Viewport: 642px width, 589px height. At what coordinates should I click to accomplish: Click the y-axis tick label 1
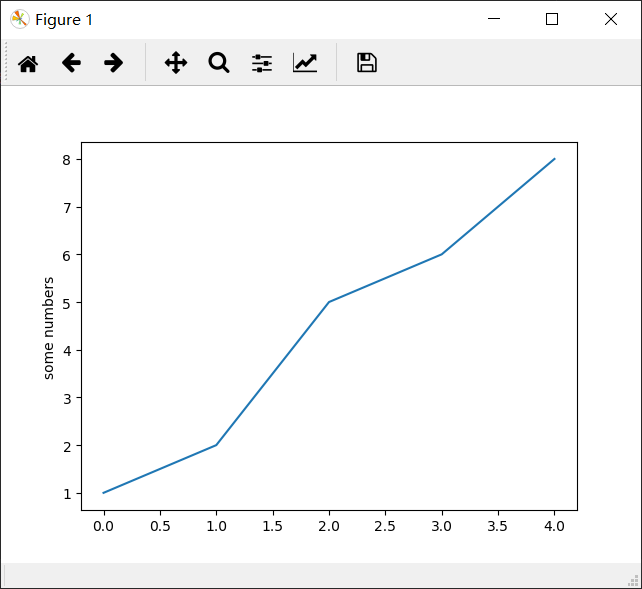point(67,494)
